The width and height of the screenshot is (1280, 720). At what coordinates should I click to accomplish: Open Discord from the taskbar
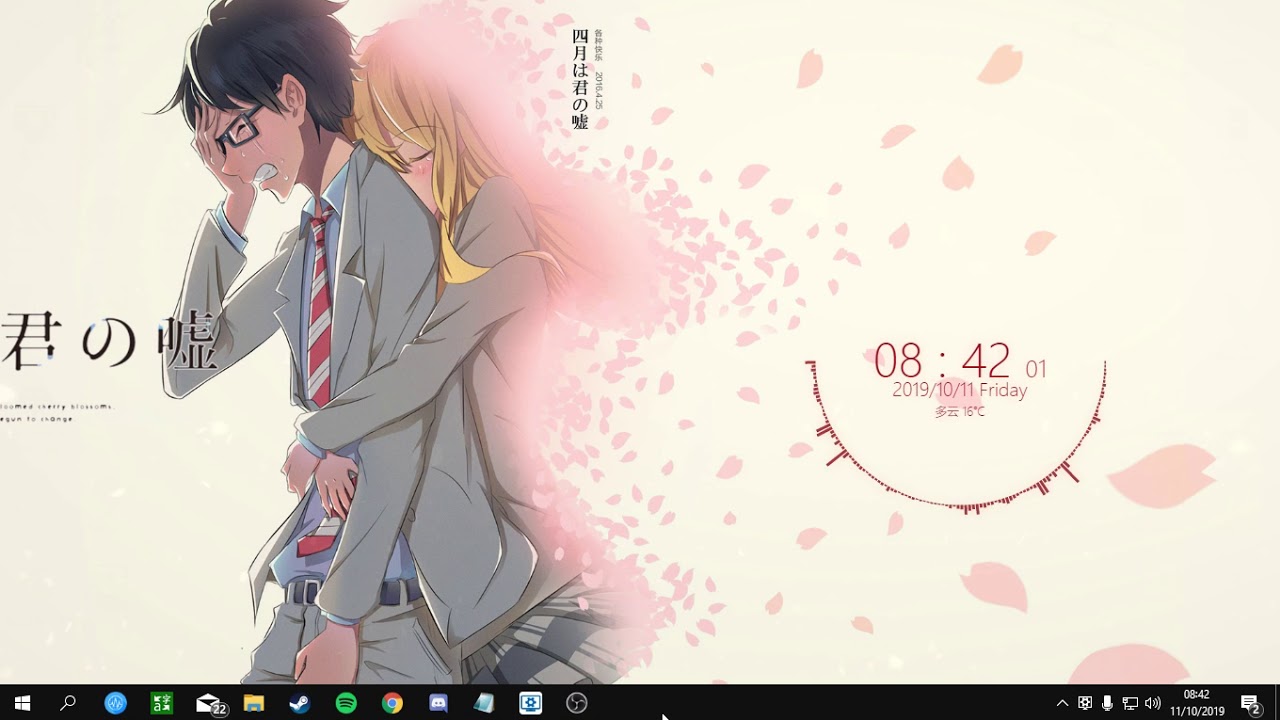438,703
